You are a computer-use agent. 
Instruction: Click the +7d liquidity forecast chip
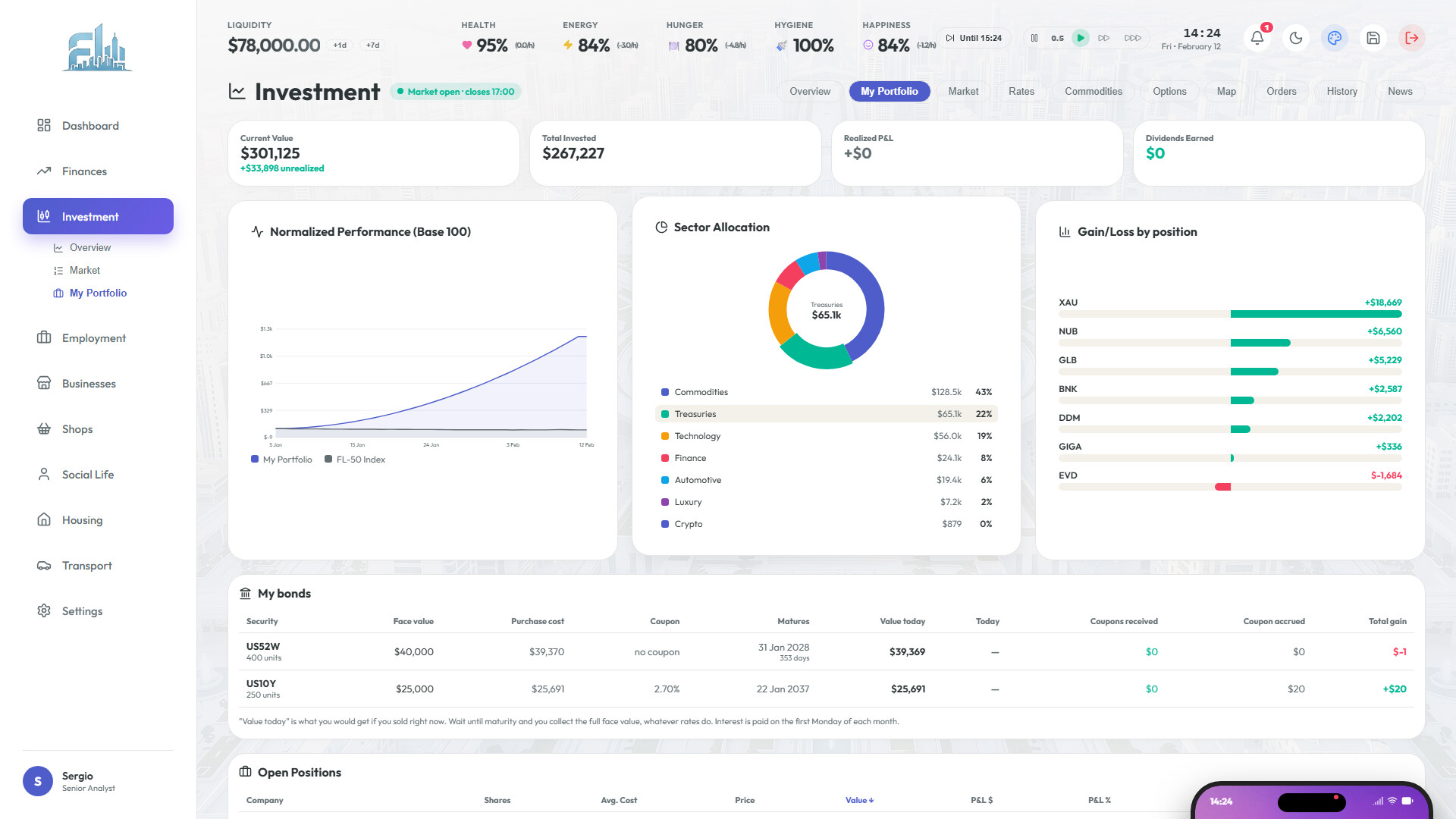point(372,45)
